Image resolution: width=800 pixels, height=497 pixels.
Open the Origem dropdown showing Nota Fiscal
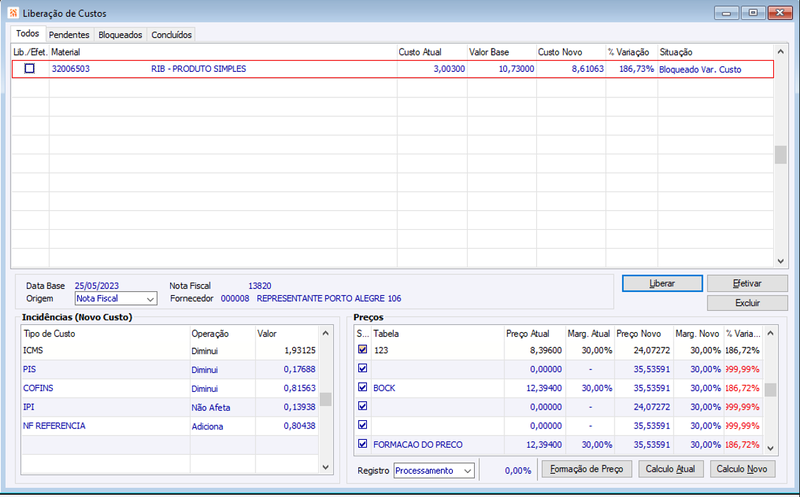[x=116, y=299]
